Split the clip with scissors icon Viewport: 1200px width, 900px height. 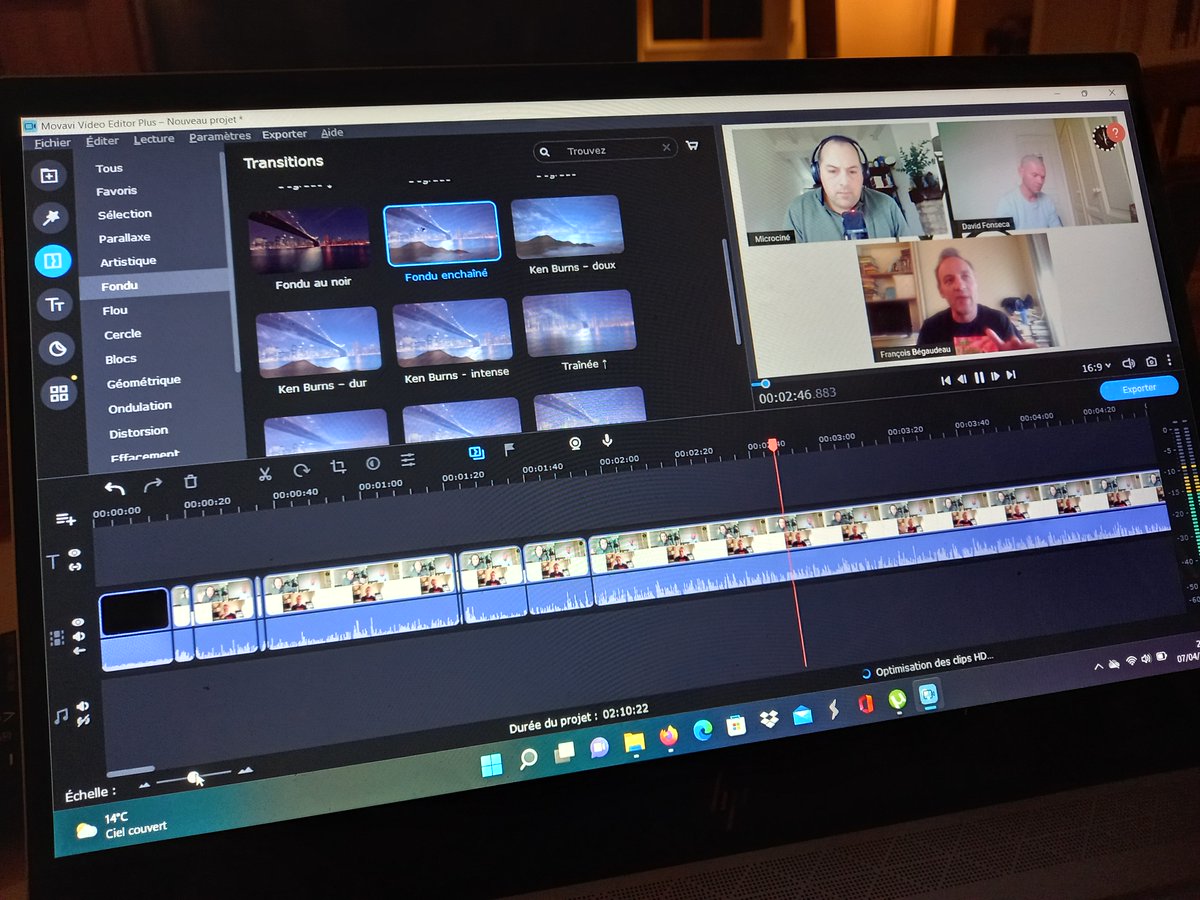(x=265, y=474)
